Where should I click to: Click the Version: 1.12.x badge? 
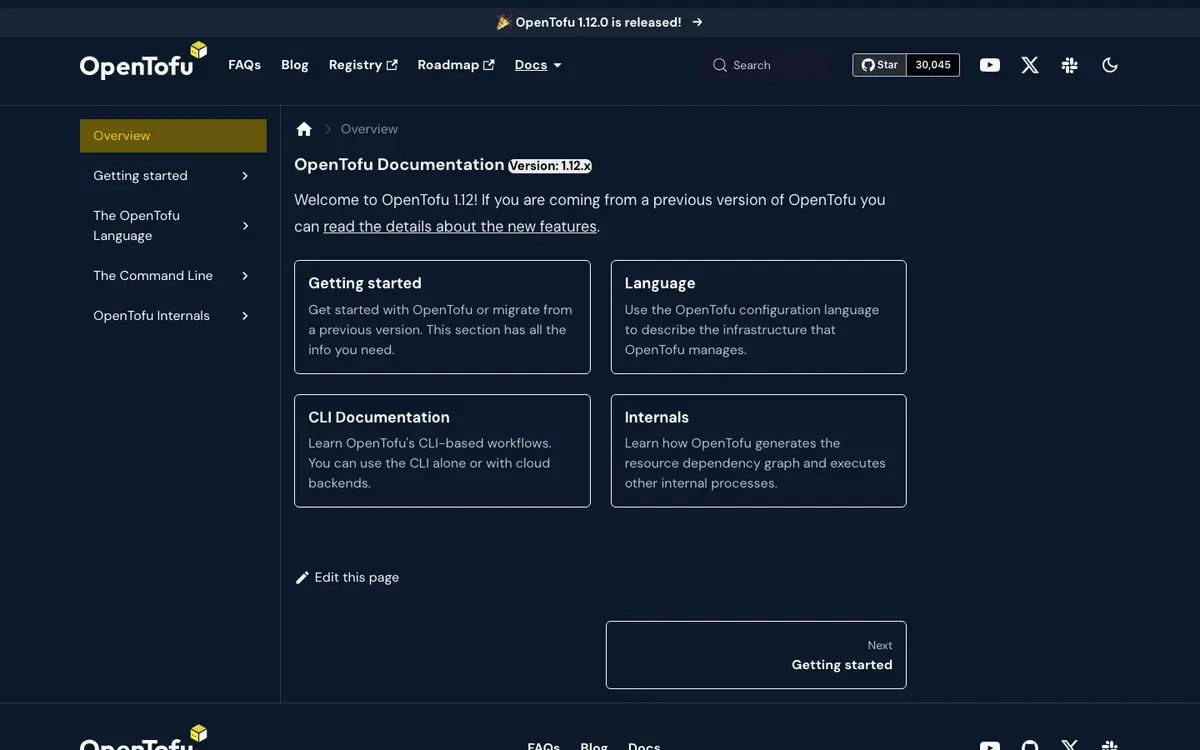[x=550, y=166]
